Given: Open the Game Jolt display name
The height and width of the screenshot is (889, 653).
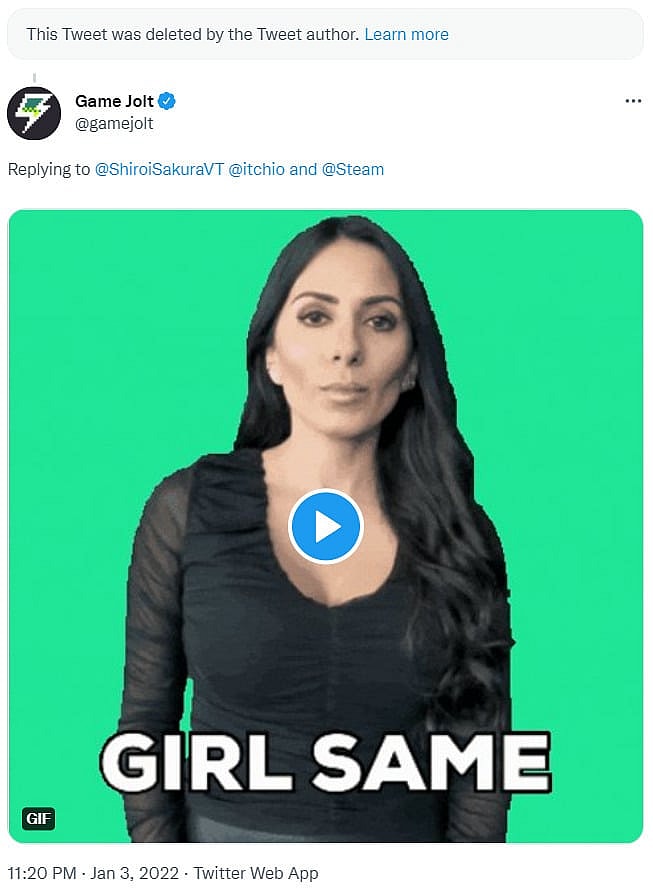Looking at the screenshot, I should point(115,101).
